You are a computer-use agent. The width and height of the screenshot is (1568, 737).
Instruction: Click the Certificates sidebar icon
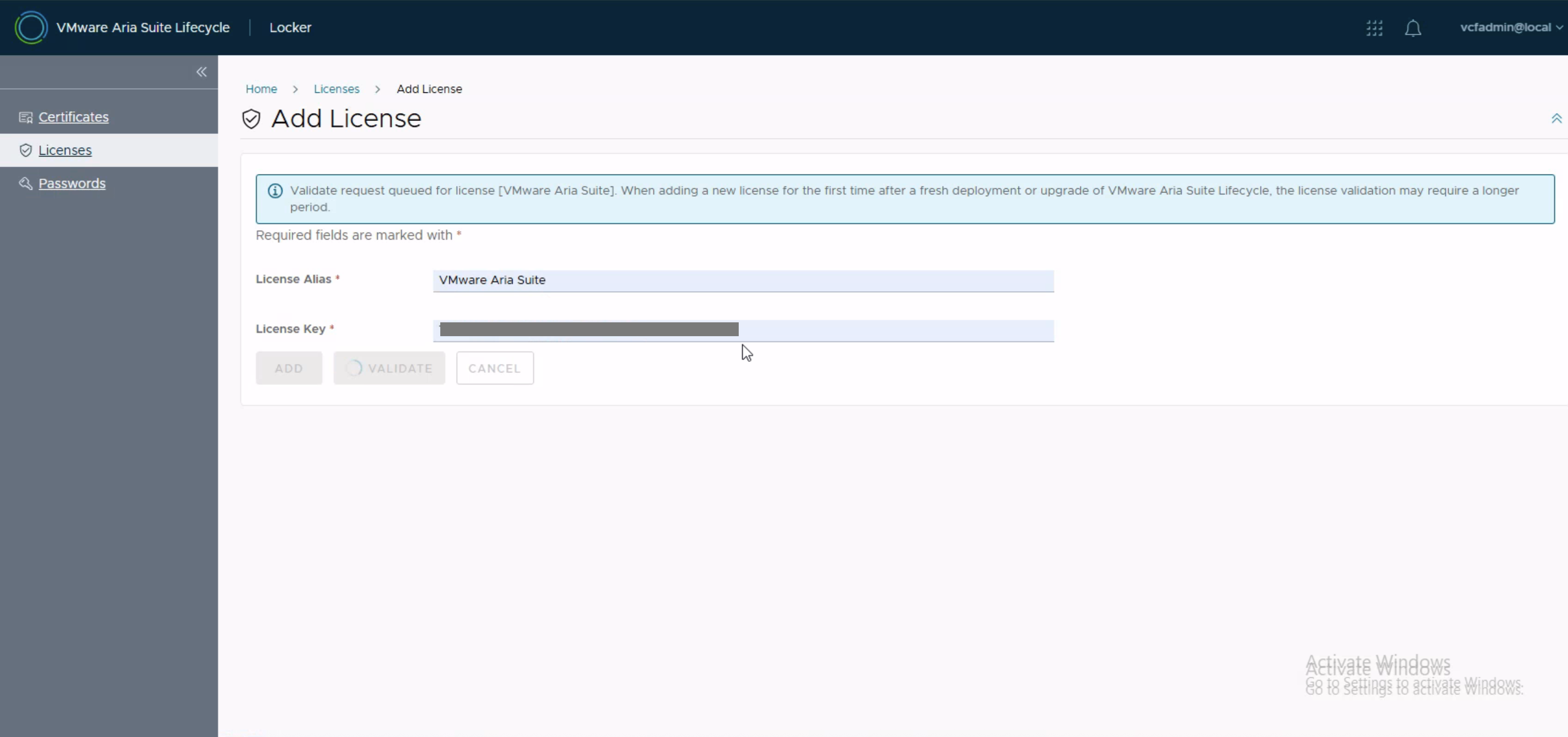(x=25, y=117)
